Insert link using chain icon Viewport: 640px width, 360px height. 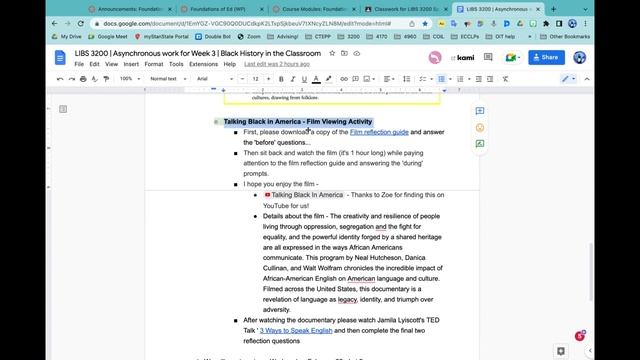point(344,79)
